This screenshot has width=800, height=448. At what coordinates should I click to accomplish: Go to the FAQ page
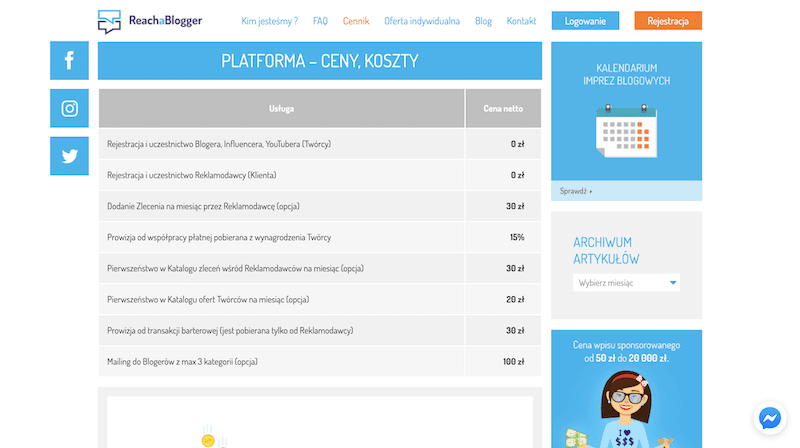click(x=320, y=21)
